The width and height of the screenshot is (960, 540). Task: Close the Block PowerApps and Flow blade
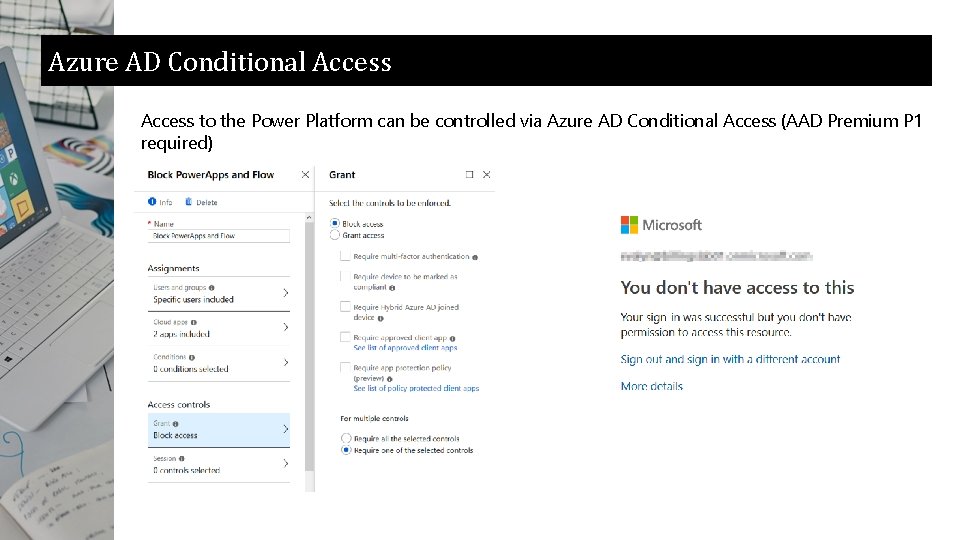(x=305, y=175)
